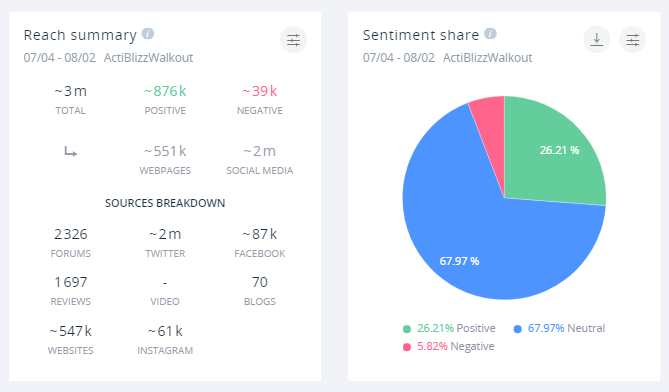The width and height of the screenshot is (669, 392).
Task: Toggle Negative legend dot in pie chart
Action: (x=407, y=347)
